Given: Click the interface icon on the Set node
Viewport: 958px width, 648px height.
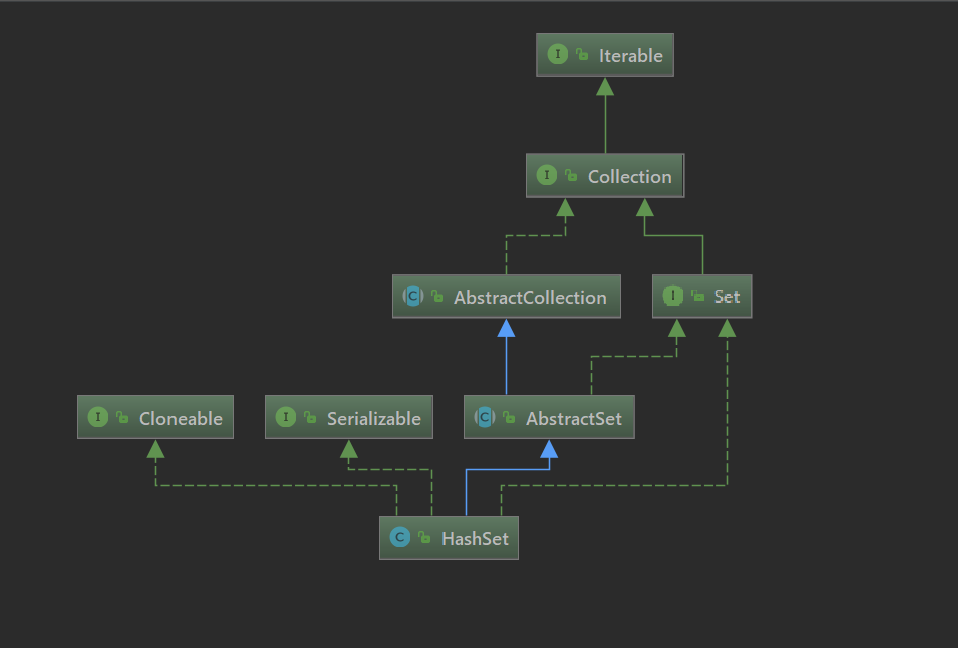Looking at the screenshot, I should [673, 296].
